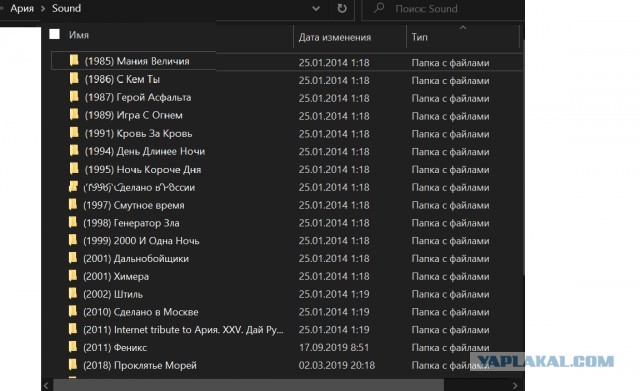Image resolution: width=640 pixels, height=391 pixels.
Task: Click folder icon of (1998) Генератор Зла
Action: pos(73,222)
